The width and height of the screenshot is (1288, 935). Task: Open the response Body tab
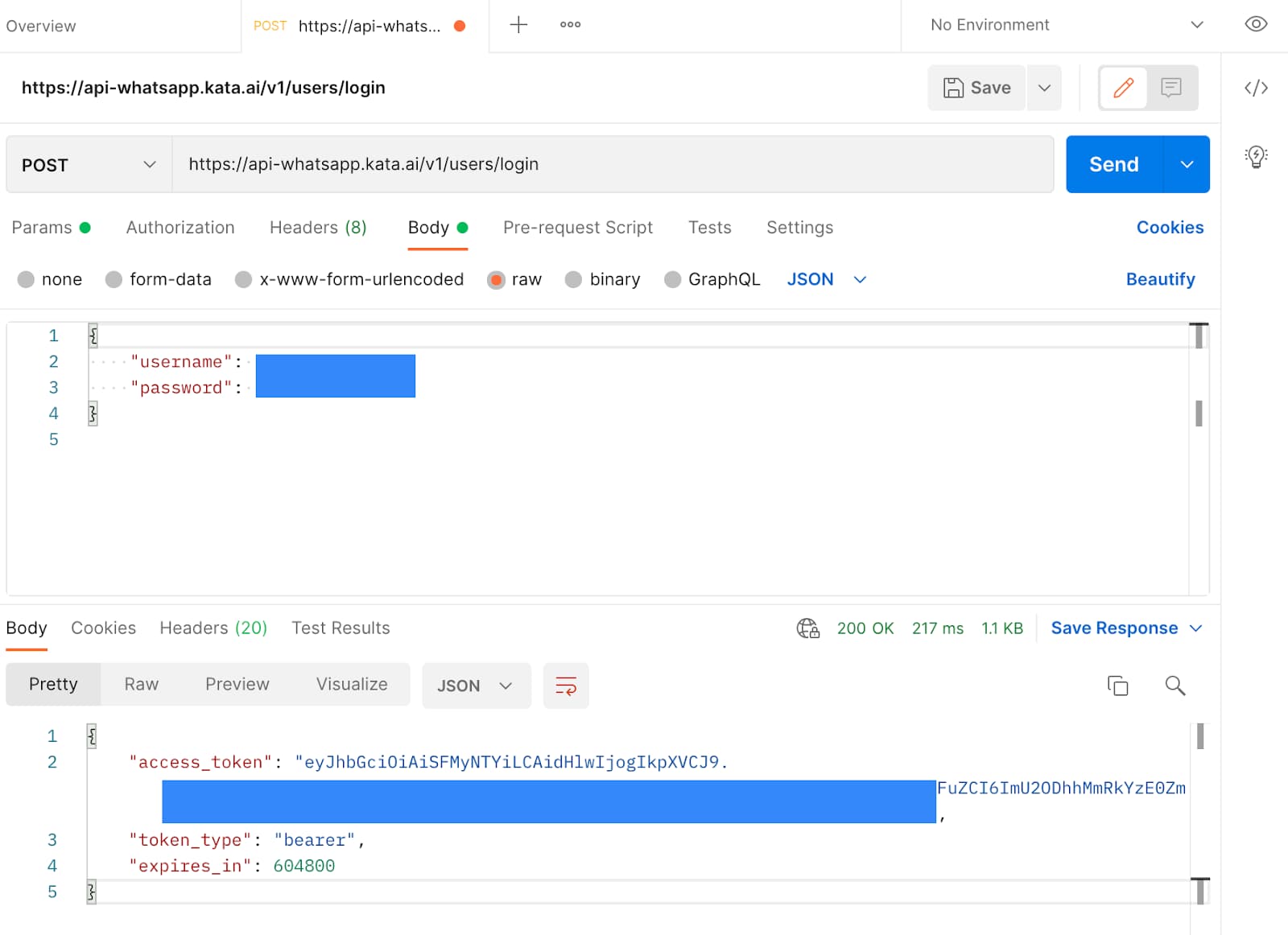tap(27, 628)
